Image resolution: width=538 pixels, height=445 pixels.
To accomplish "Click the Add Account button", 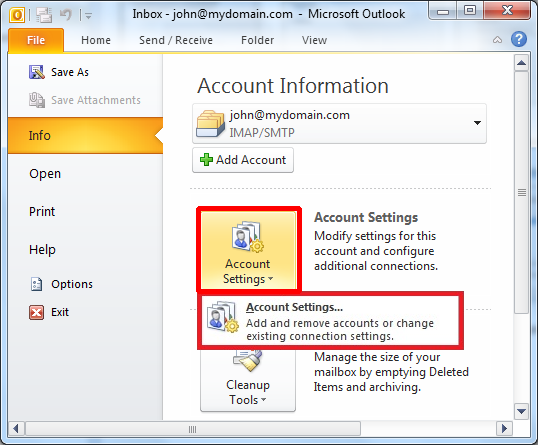I will point(243,160).
